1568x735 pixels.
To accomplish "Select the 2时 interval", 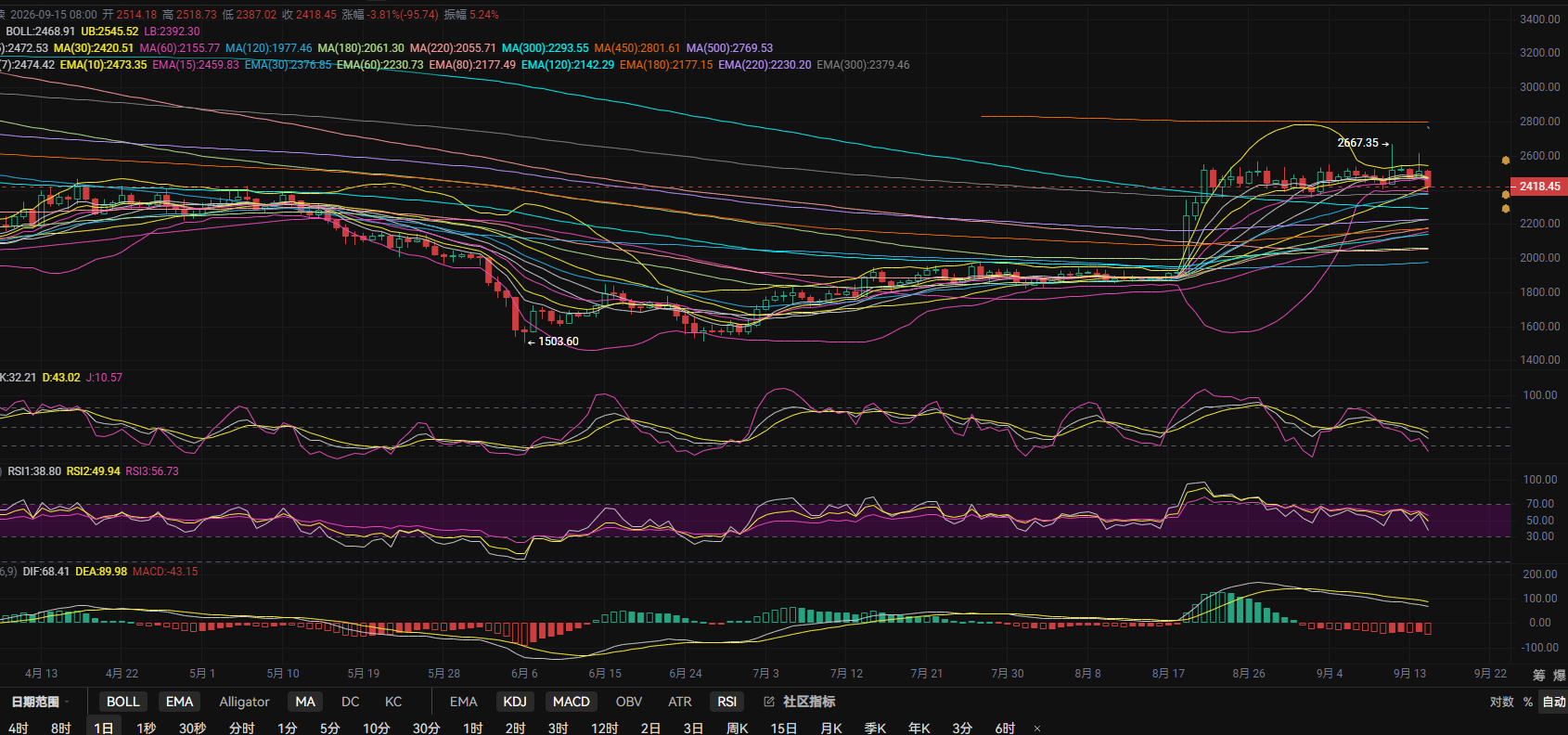I will coord(516,729).
